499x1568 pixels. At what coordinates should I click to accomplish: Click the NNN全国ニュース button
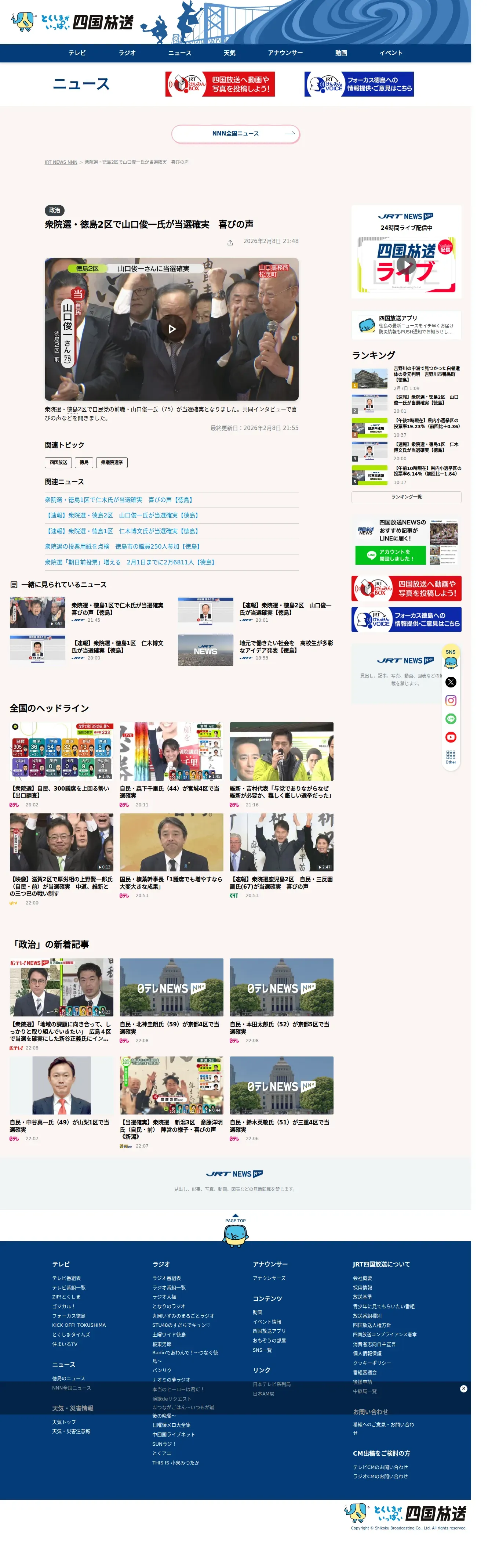(236, 133)
